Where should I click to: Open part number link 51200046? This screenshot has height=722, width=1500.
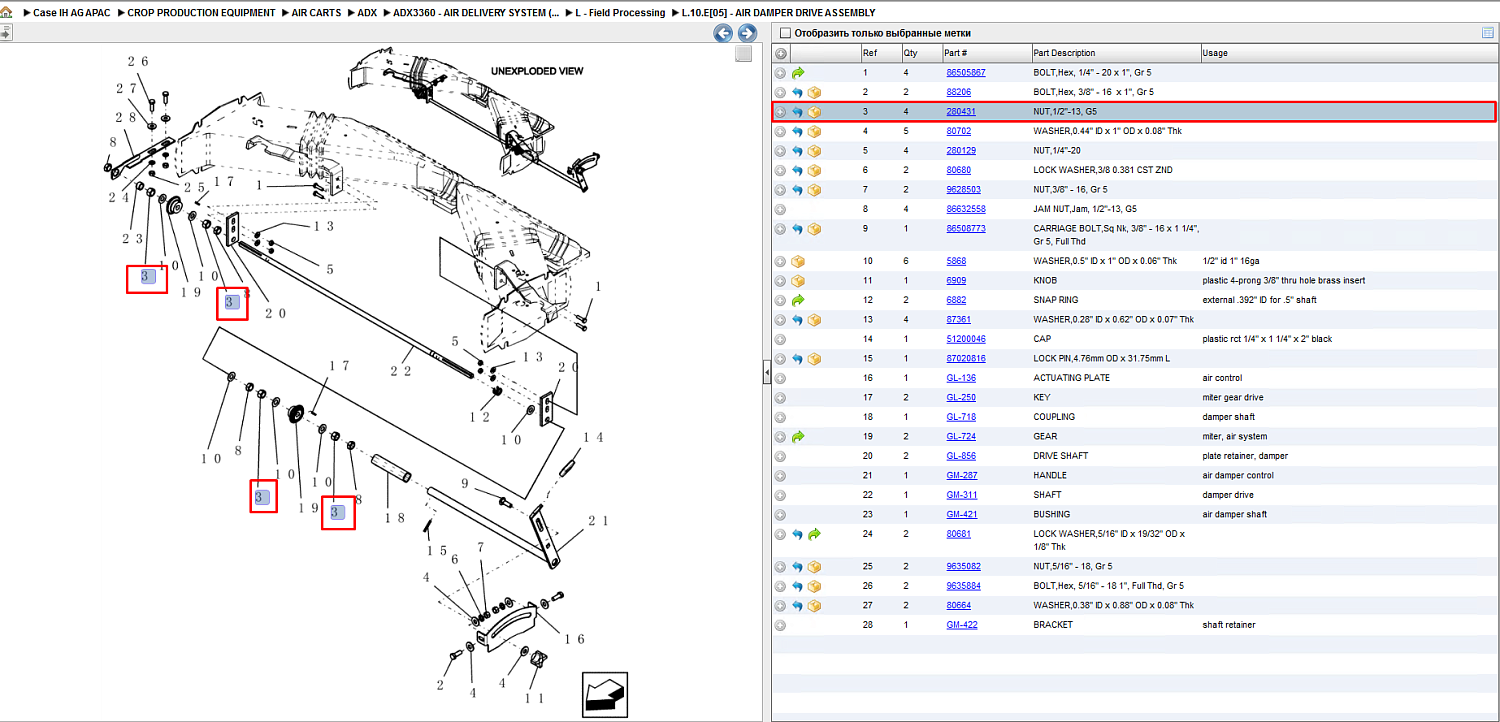click(965, 339)
